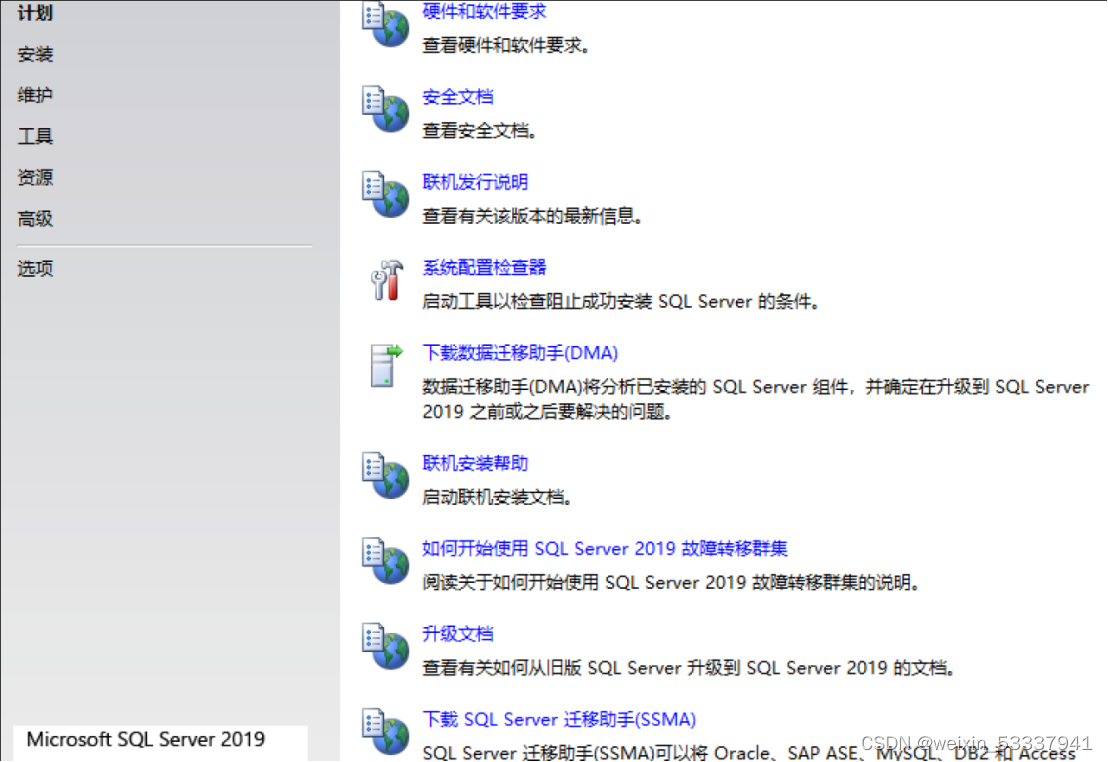
Task: Click the text 查看安全文档。
Action: (480, 131)
